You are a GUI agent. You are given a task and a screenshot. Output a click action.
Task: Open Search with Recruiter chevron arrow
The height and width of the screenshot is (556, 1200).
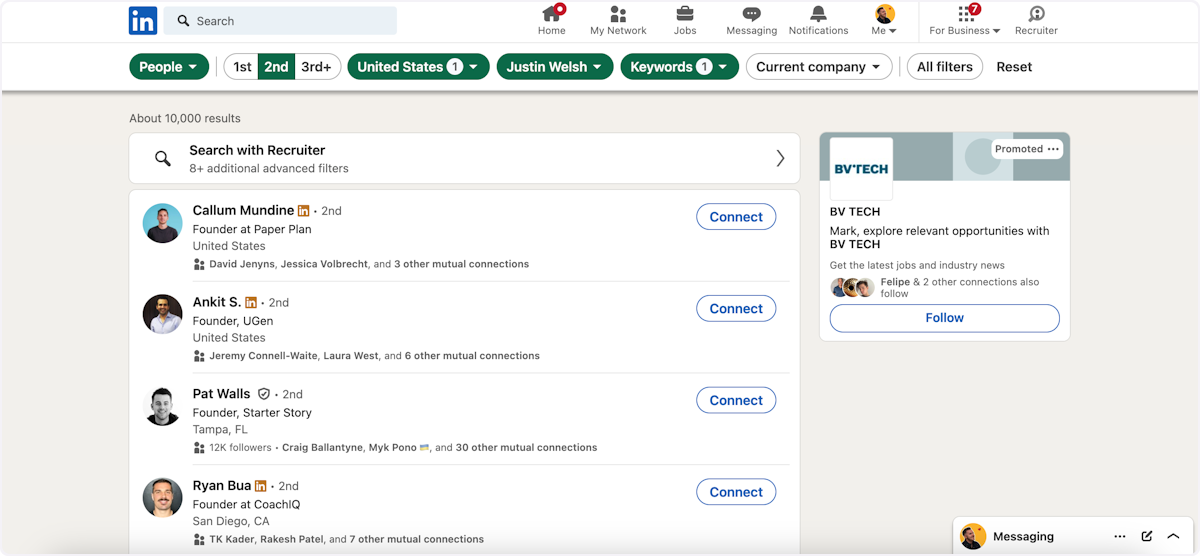780,158
